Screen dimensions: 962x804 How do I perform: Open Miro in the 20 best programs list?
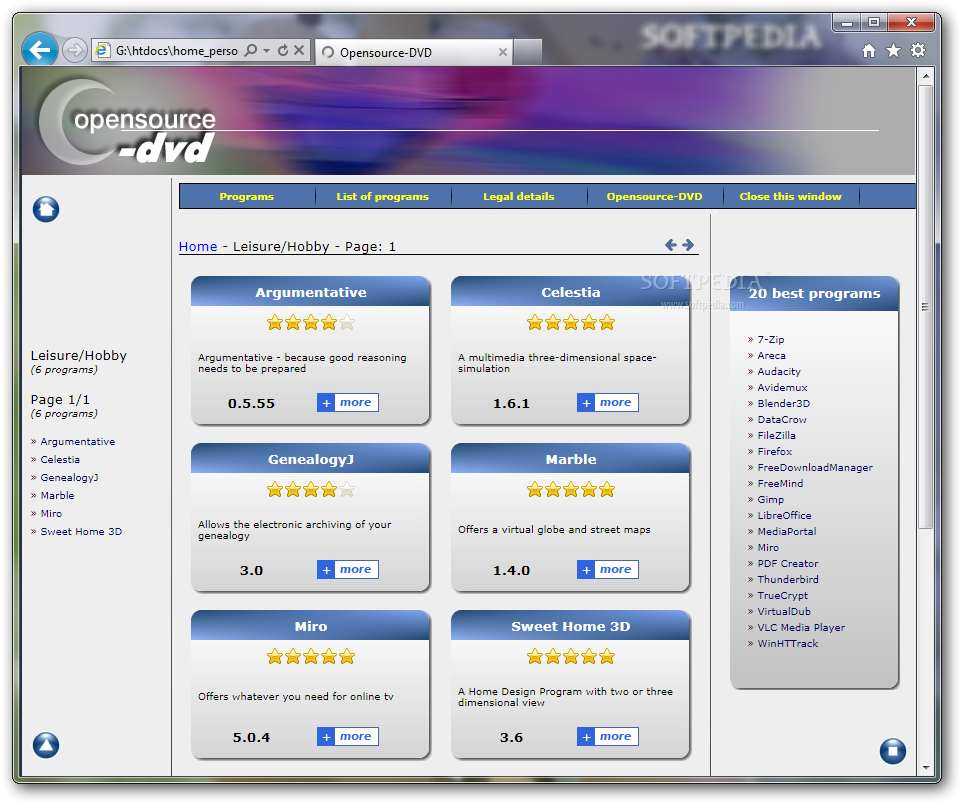[768, 547]
